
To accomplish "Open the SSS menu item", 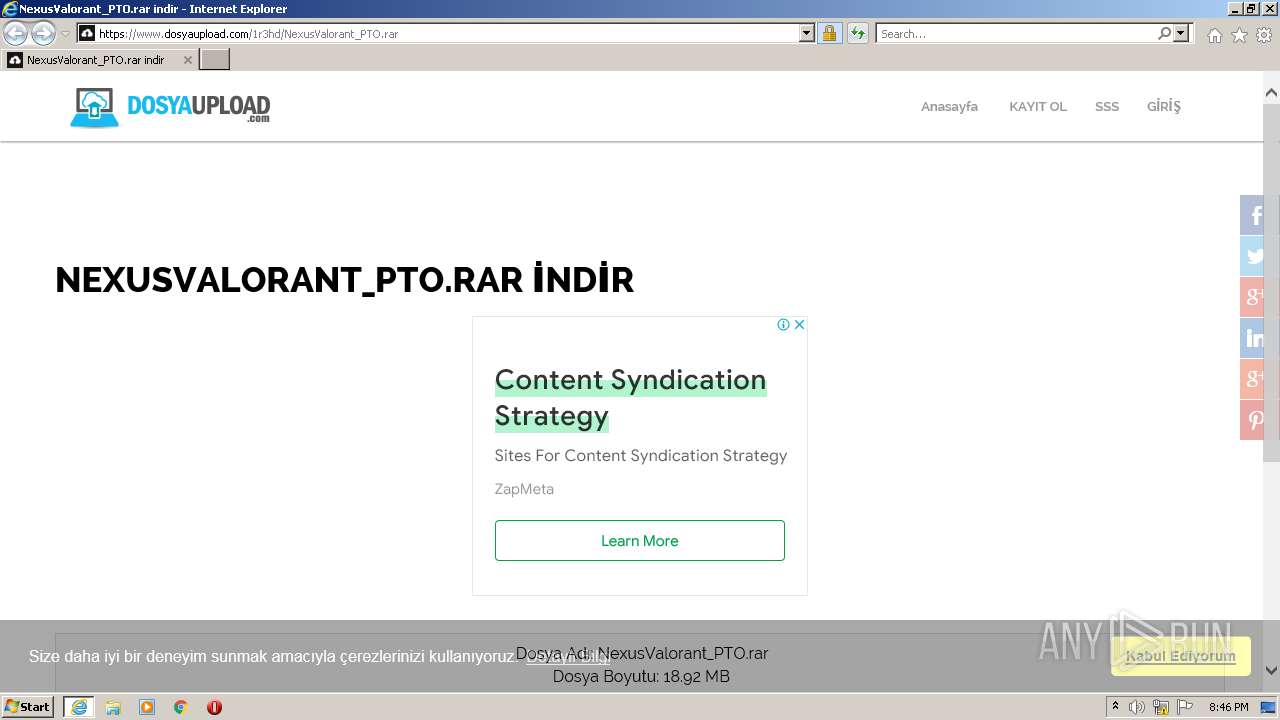I will (1106, 106).
